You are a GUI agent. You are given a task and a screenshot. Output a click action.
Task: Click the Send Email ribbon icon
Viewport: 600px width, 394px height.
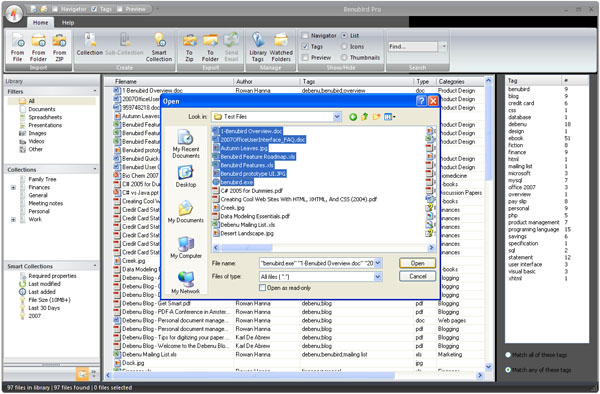(231, 47)
